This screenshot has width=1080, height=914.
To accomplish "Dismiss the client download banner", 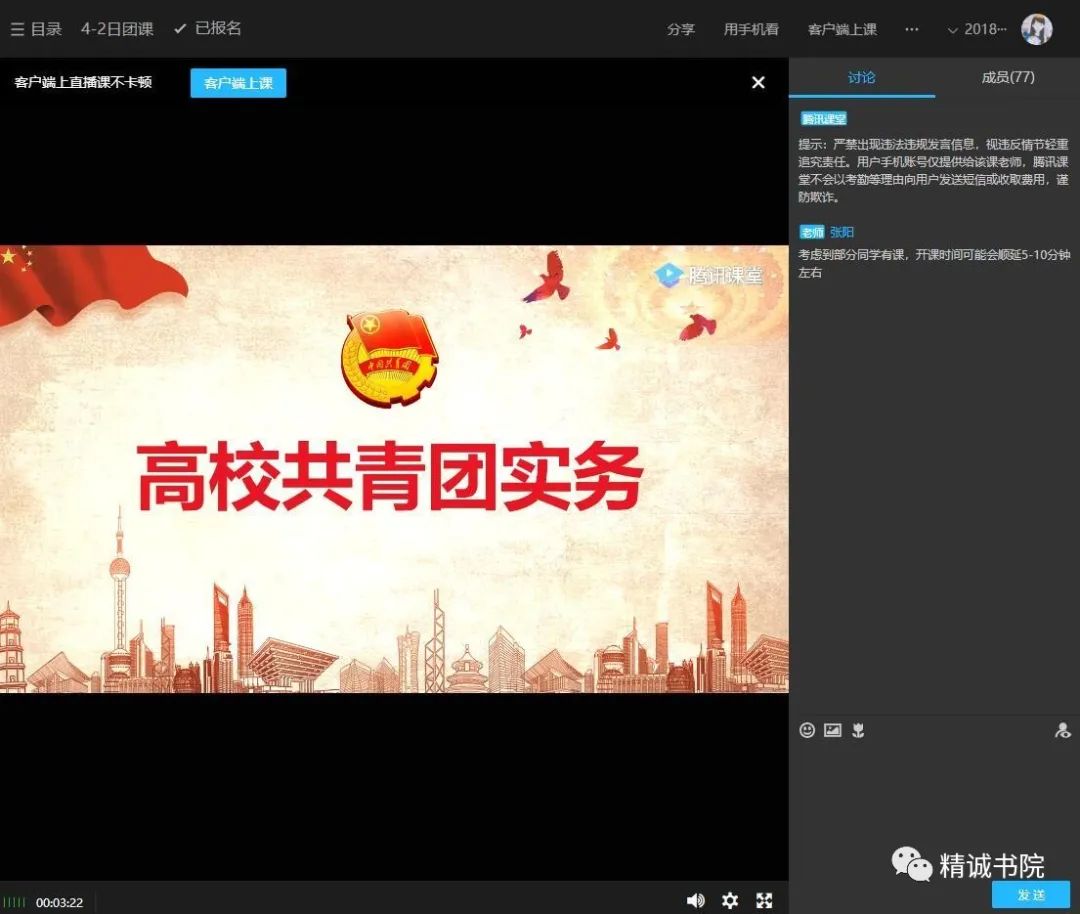I will pyautogui.click(x=758, y=83).
